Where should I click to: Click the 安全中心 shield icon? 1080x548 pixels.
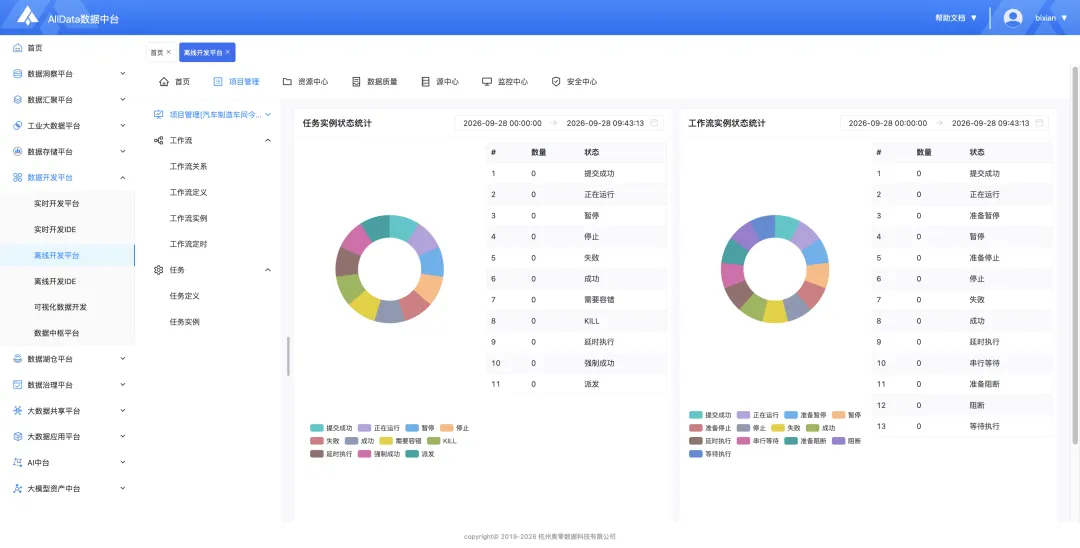click(556, 81)
